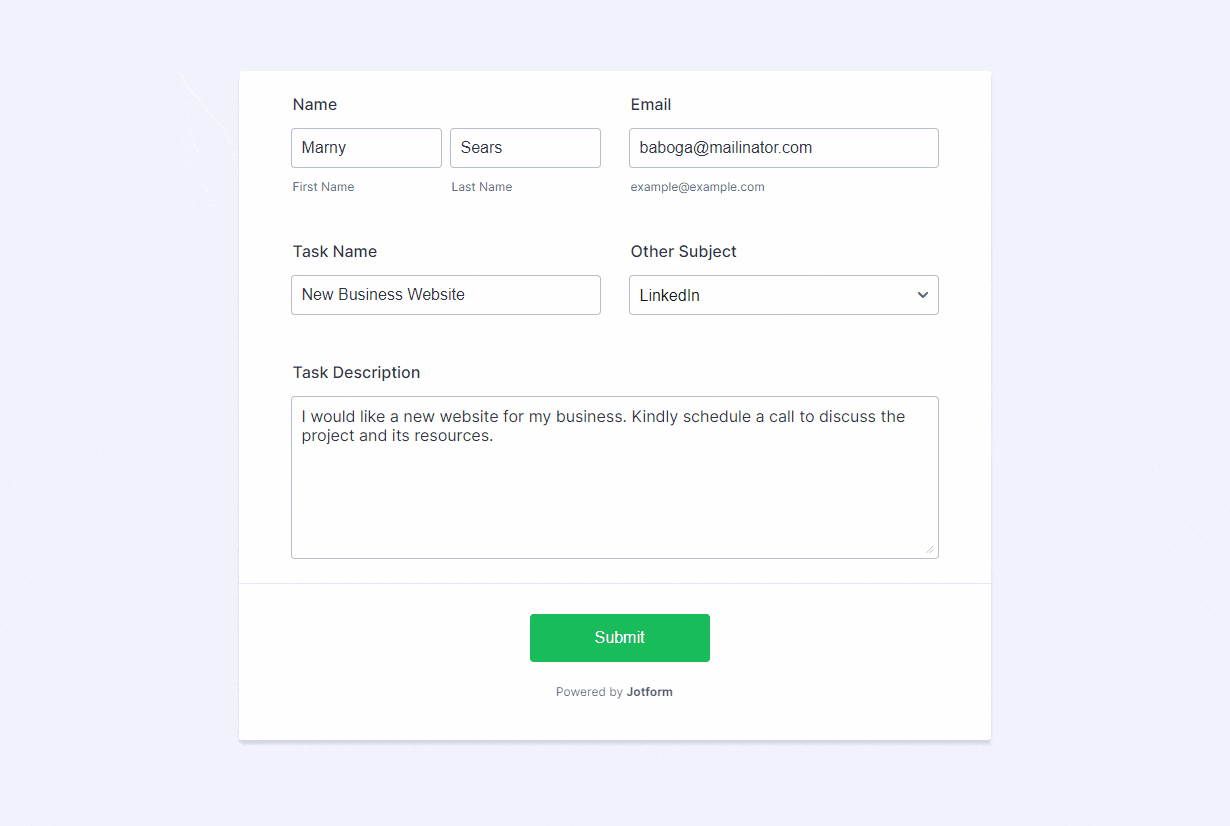
Task: Click the textarea resize handle corner
Action: (x=930, y=549)
